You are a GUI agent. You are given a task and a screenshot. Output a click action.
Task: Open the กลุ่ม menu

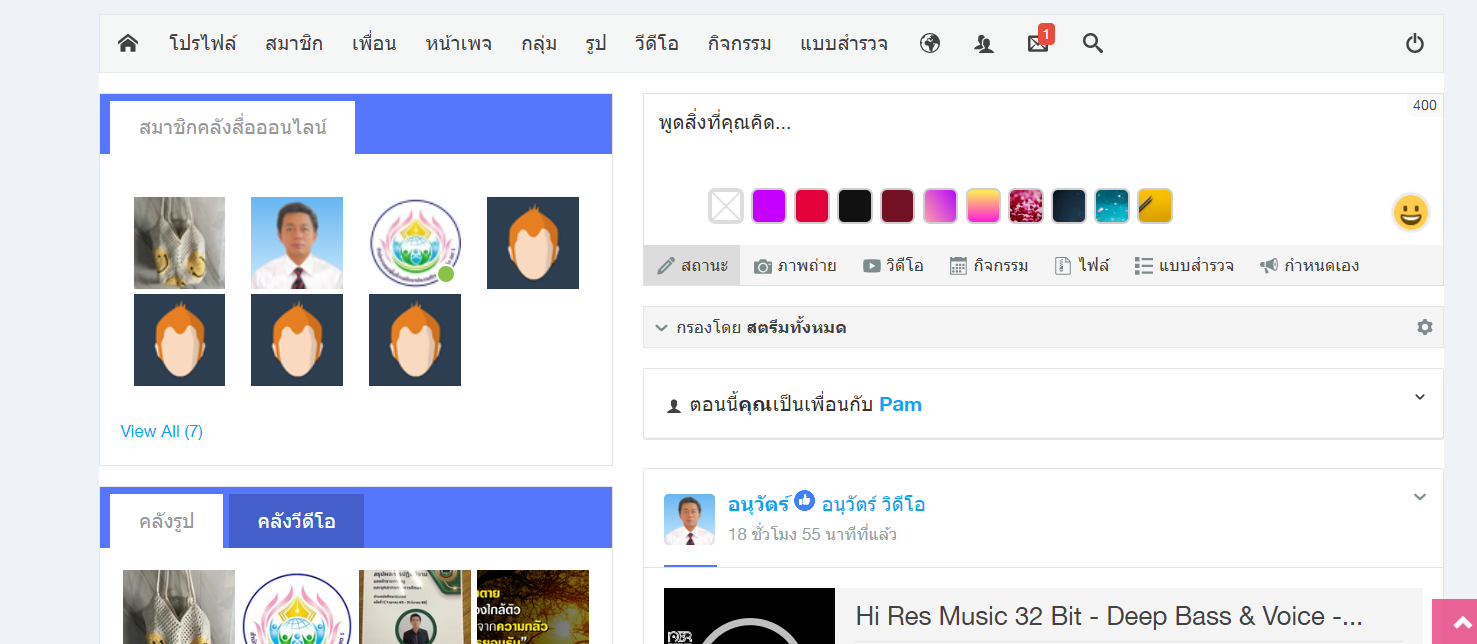pos(539,43)
